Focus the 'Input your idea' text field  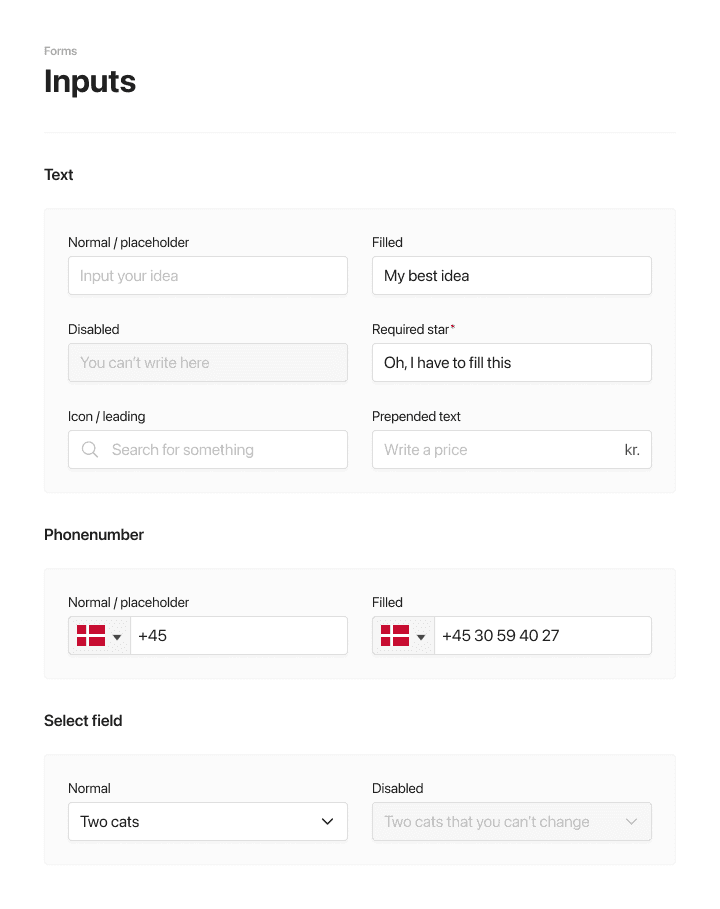208,275
